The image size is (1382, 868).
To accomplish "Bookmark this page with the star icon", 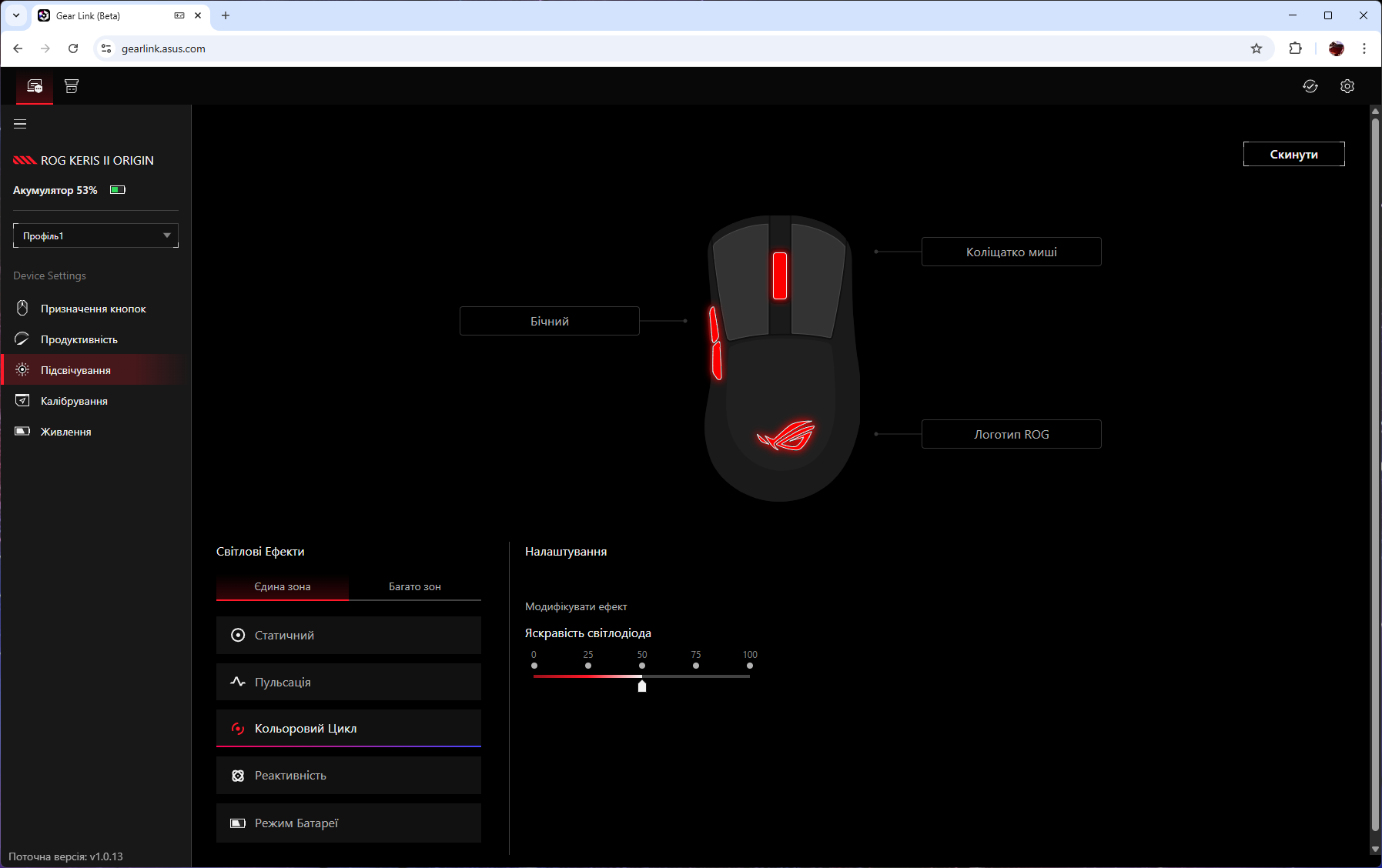I will coord(1257,48).
